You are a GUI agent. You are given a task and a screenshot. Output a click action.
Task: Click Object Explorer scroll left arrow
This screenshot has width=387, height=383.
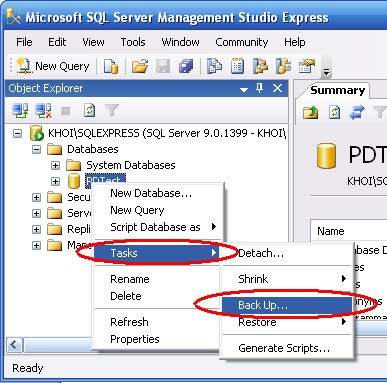point(14,345)
